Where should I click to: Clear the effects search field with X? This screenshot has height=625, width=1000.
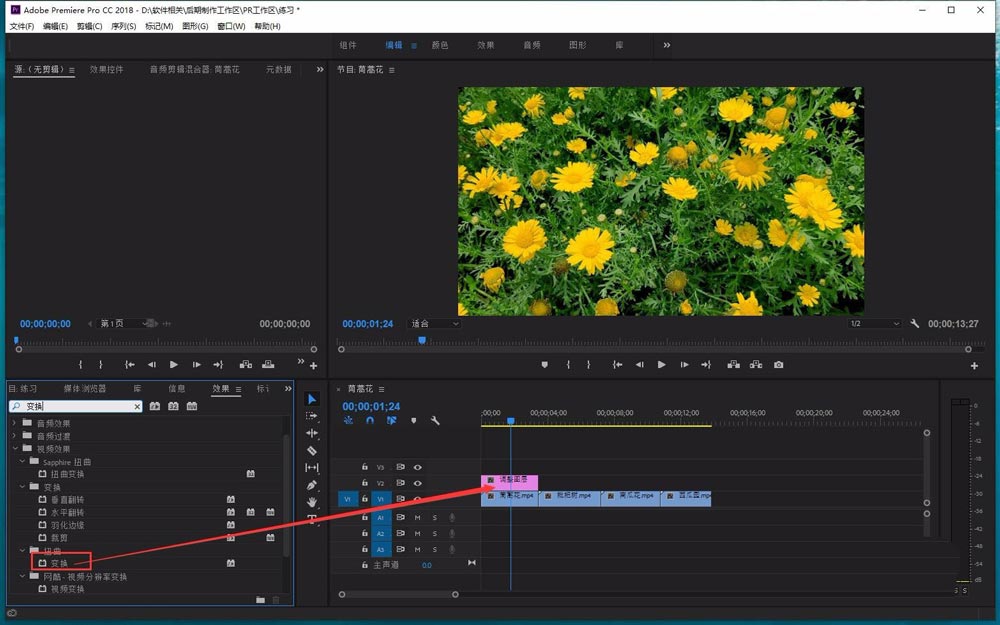tap(137, 407)
